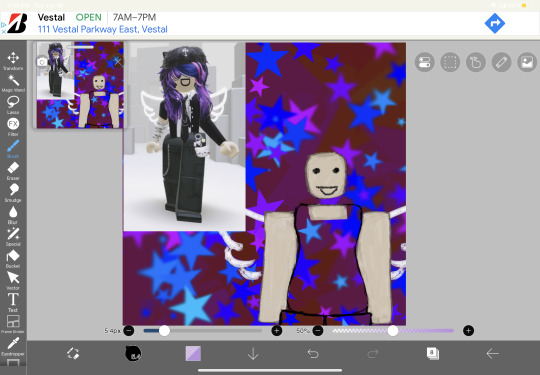This screenshot has width=540, height=375.
Task: Open the AdChoices triangle icon
Action: coord(3,25)
